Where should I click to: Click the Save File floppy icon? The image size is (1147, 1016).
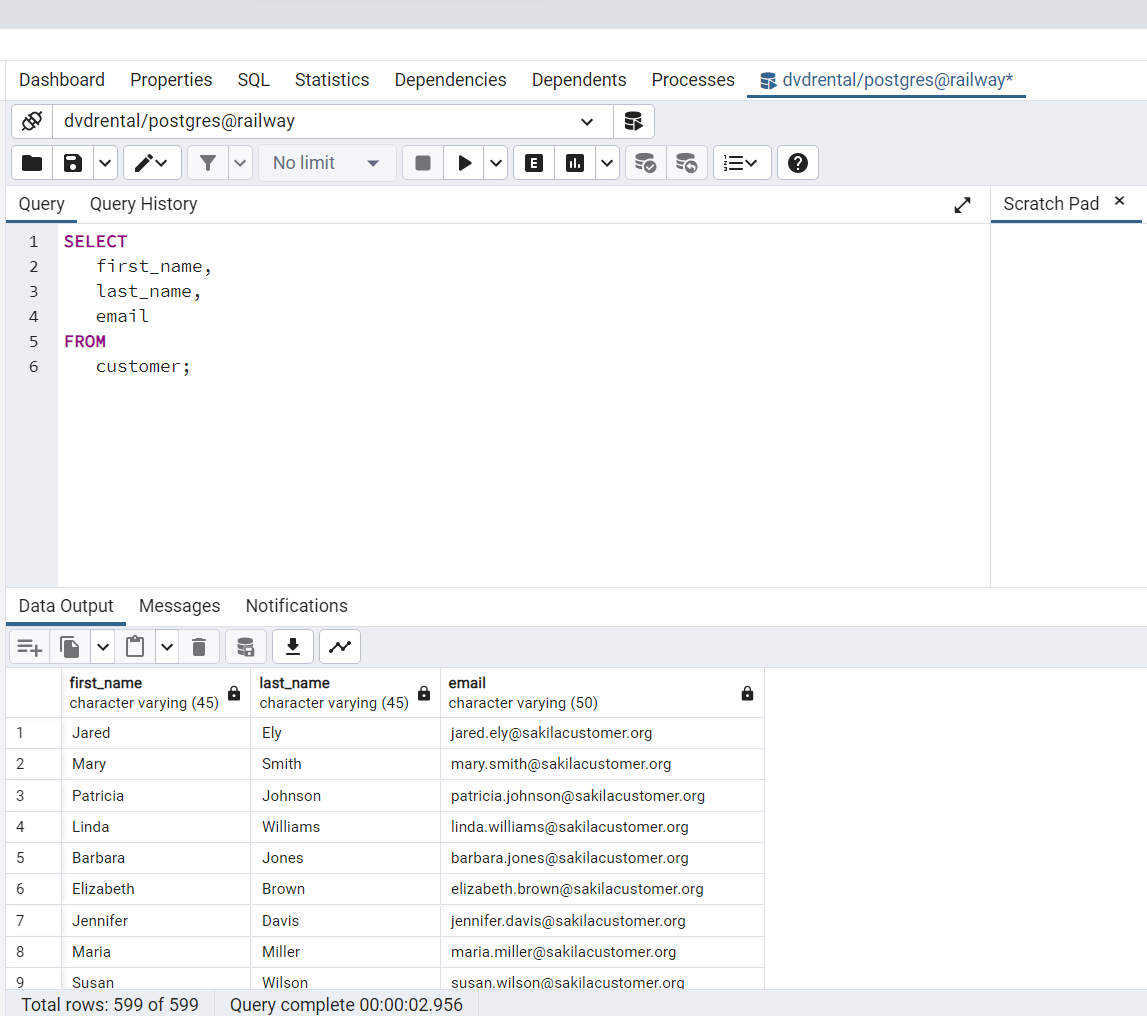pyautogui.click(x=73, y=162)
